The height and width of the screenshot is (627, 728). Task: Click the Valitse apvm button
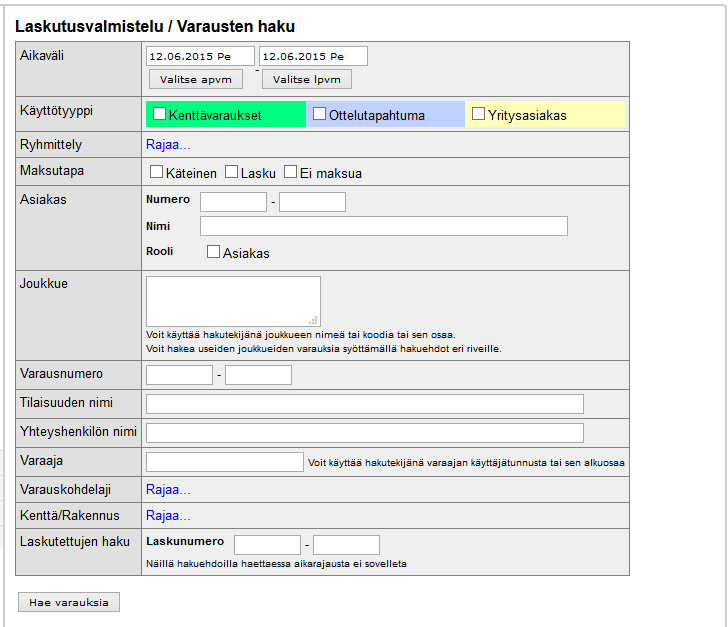click(x=195, y=79)
